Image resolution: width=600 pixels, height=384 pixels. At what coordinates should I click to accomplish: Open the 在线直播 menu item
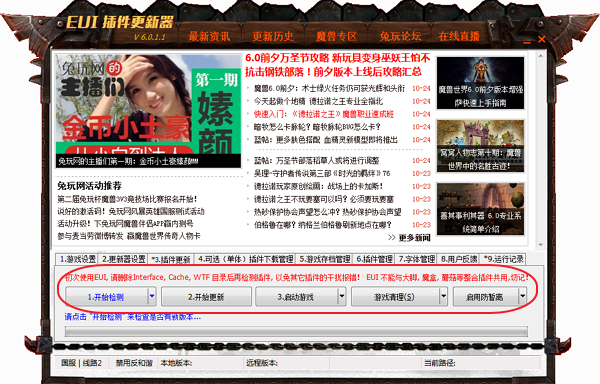tap(459, 36)
